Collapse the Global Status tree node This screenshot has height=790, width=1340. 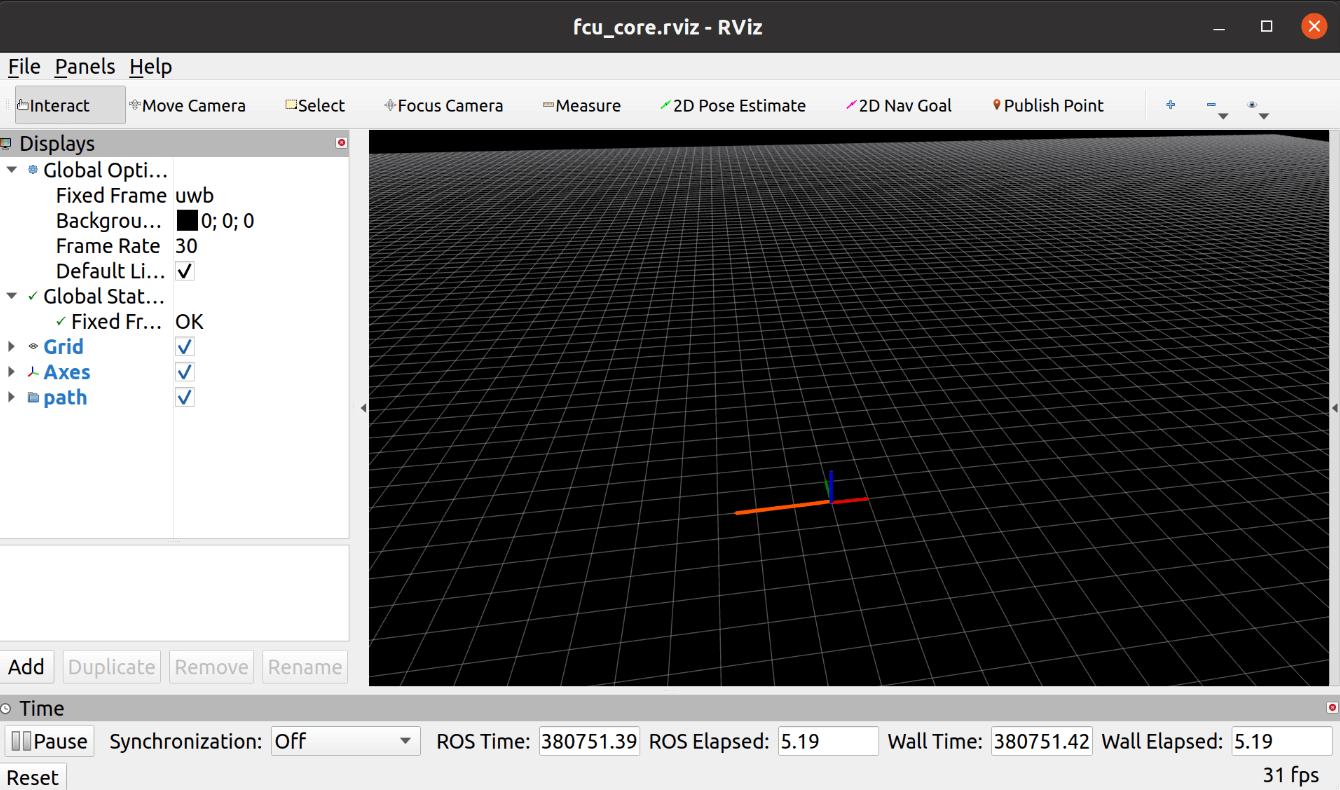click(12, 296)
